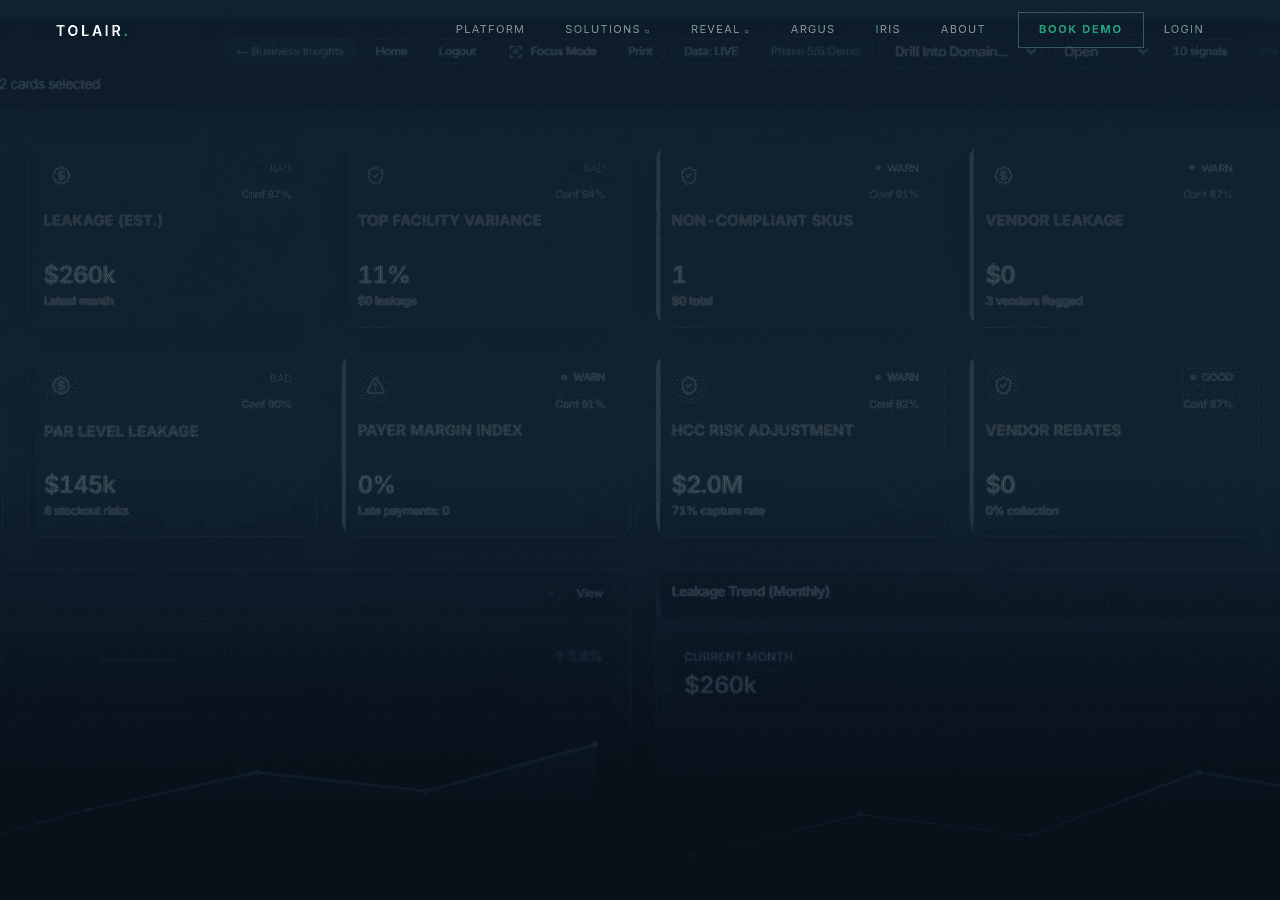Click the $2.0M HCC value

click(x=707, y=485)
